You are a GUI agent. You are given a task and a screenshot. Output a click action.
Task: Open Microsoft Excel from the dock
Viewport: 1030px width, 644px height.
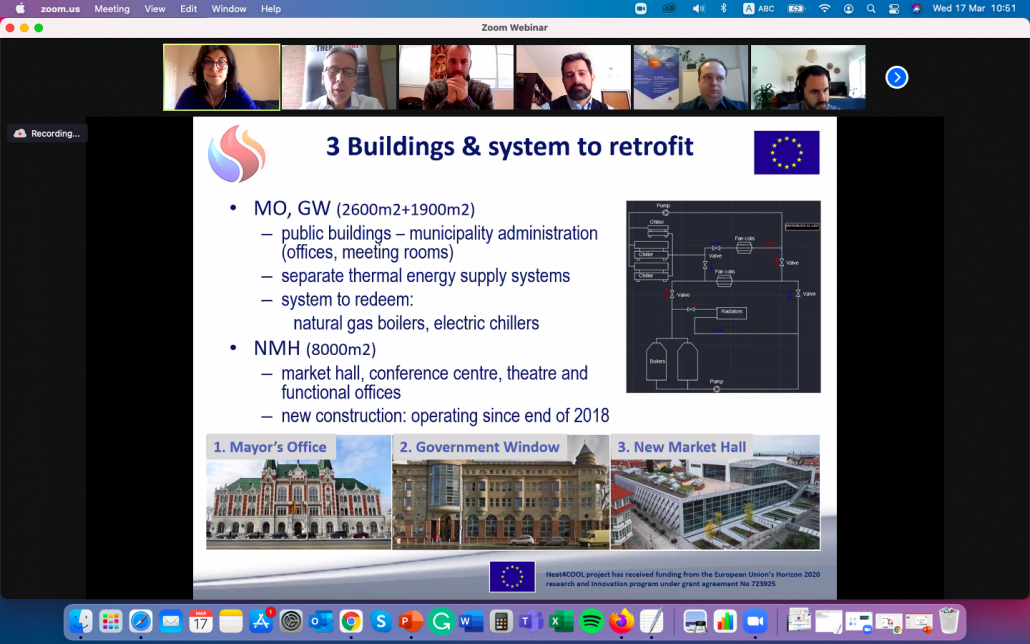tap(561, 621)
